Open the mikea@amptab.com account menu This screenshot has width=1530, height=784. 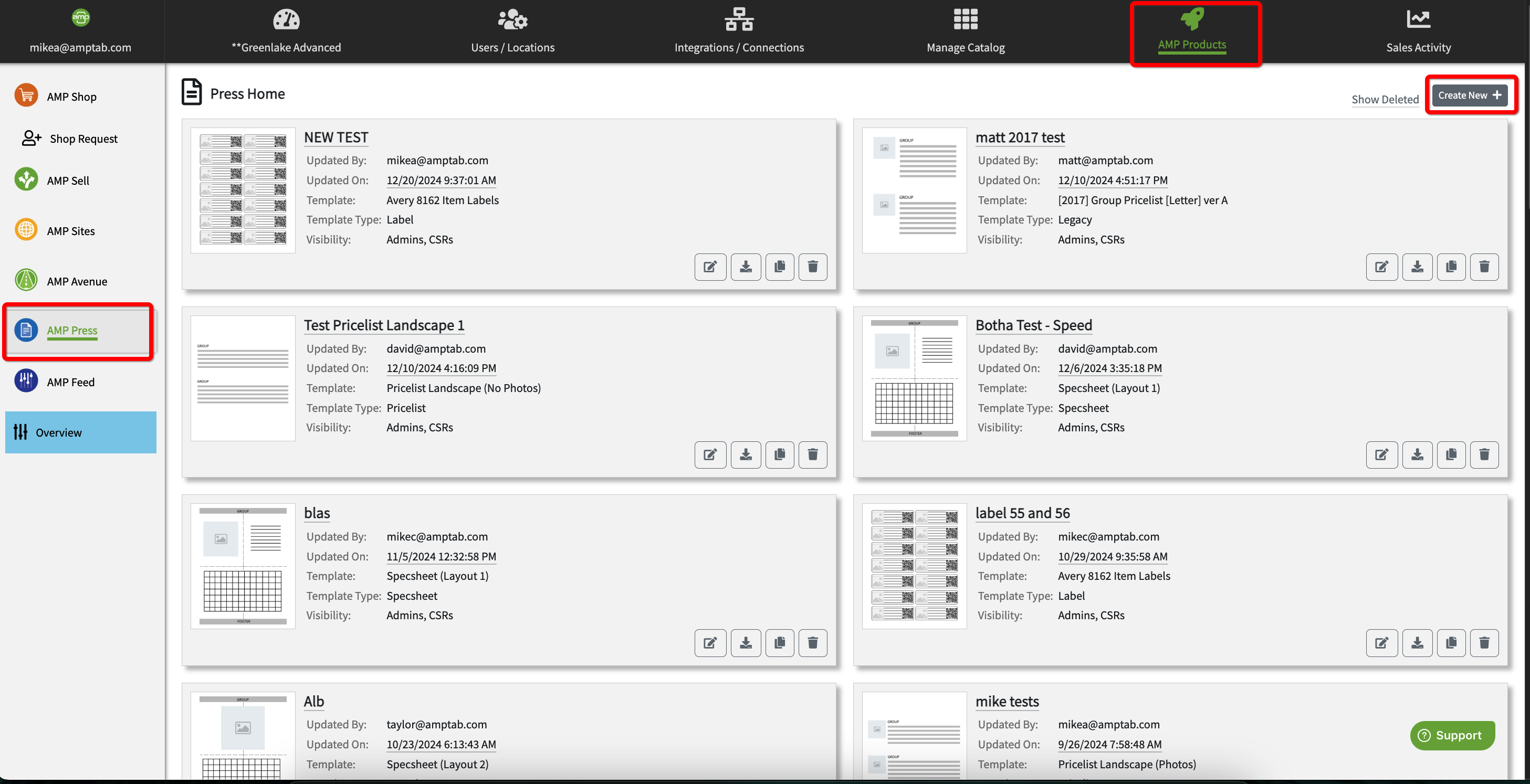click(81, 31)
